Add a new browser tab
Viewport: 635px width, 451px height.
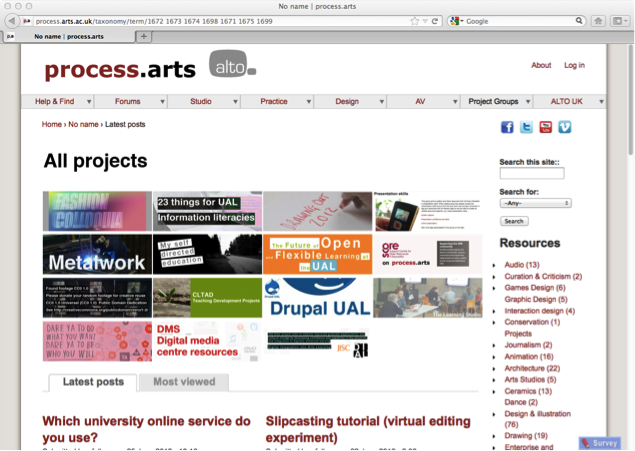coord(143,36)
